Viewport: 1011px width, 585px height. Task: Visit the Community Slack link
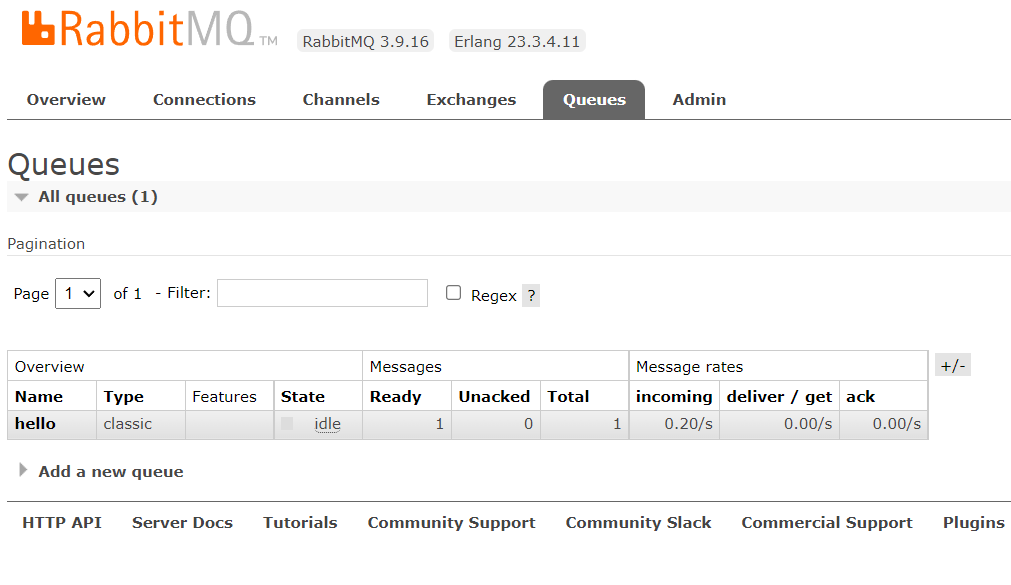(x=638, y=522)
